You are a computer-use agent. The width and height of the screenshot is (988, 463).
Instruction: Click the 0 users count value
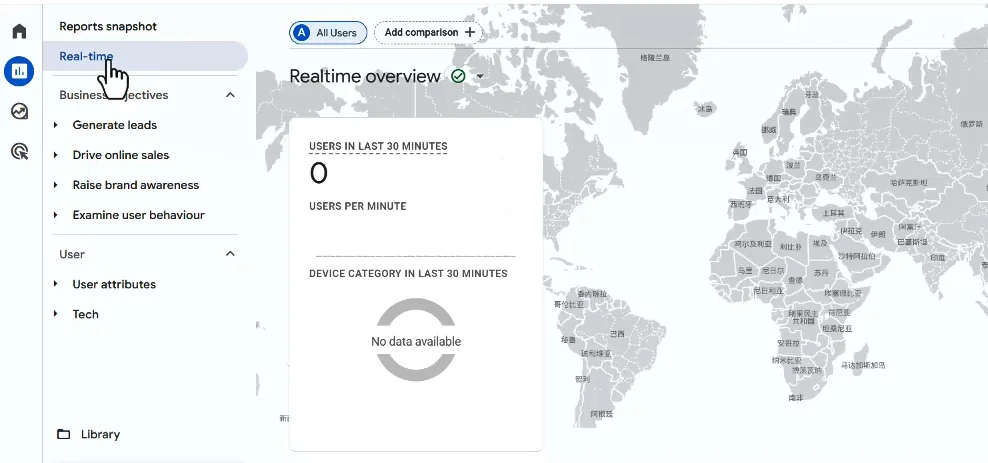[319, 173]
